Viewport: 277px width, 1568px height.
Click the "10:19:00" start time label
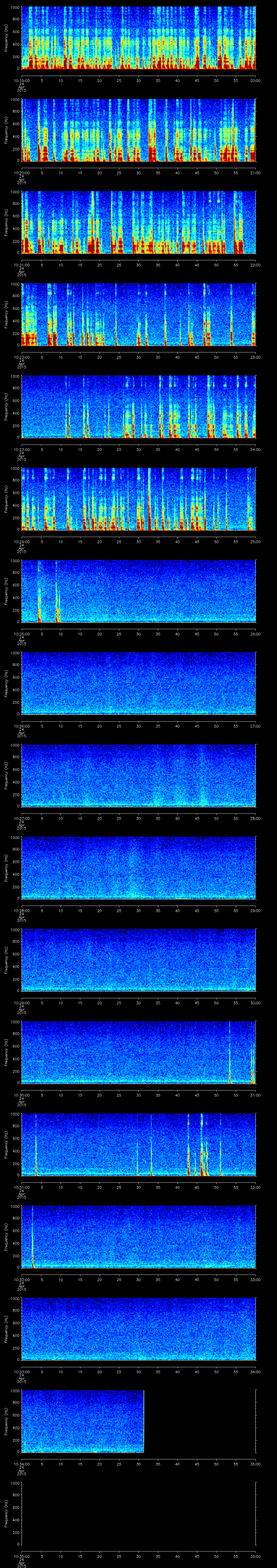point(22,80)
